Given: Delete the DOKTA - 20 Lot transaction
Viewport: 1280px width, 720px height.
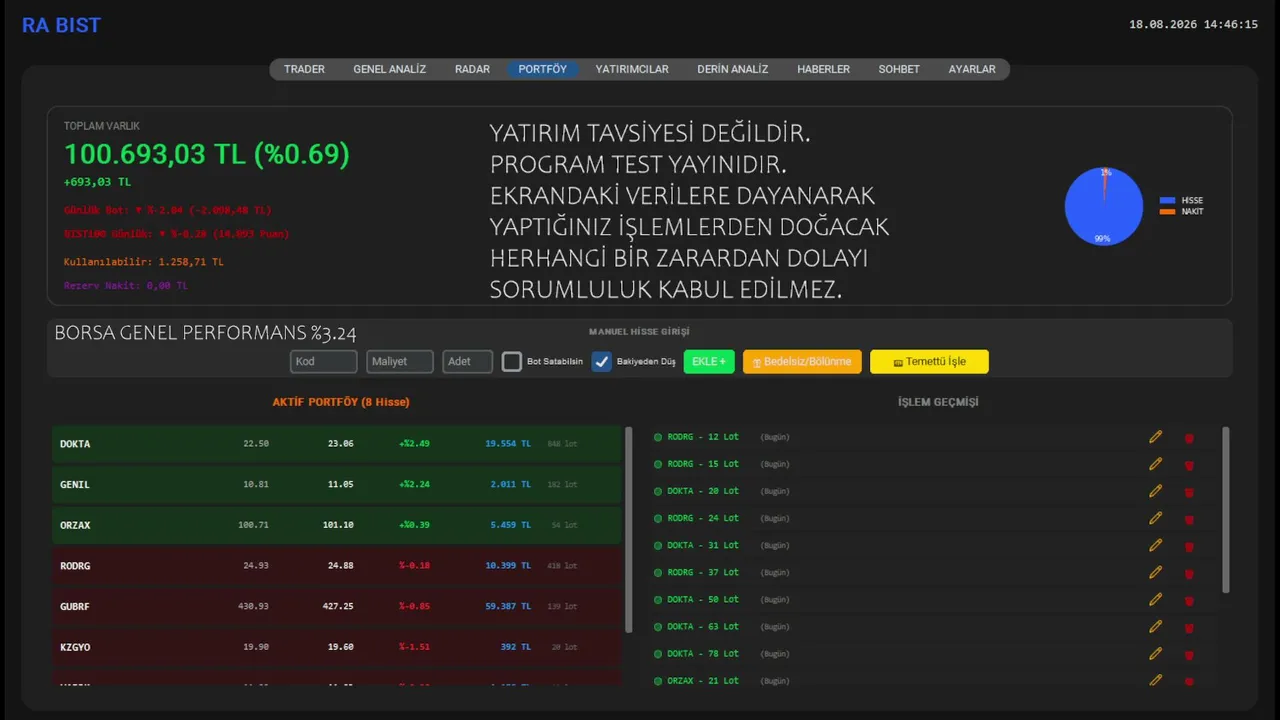Looking at the screenshot, I should tap(1189, 492).
